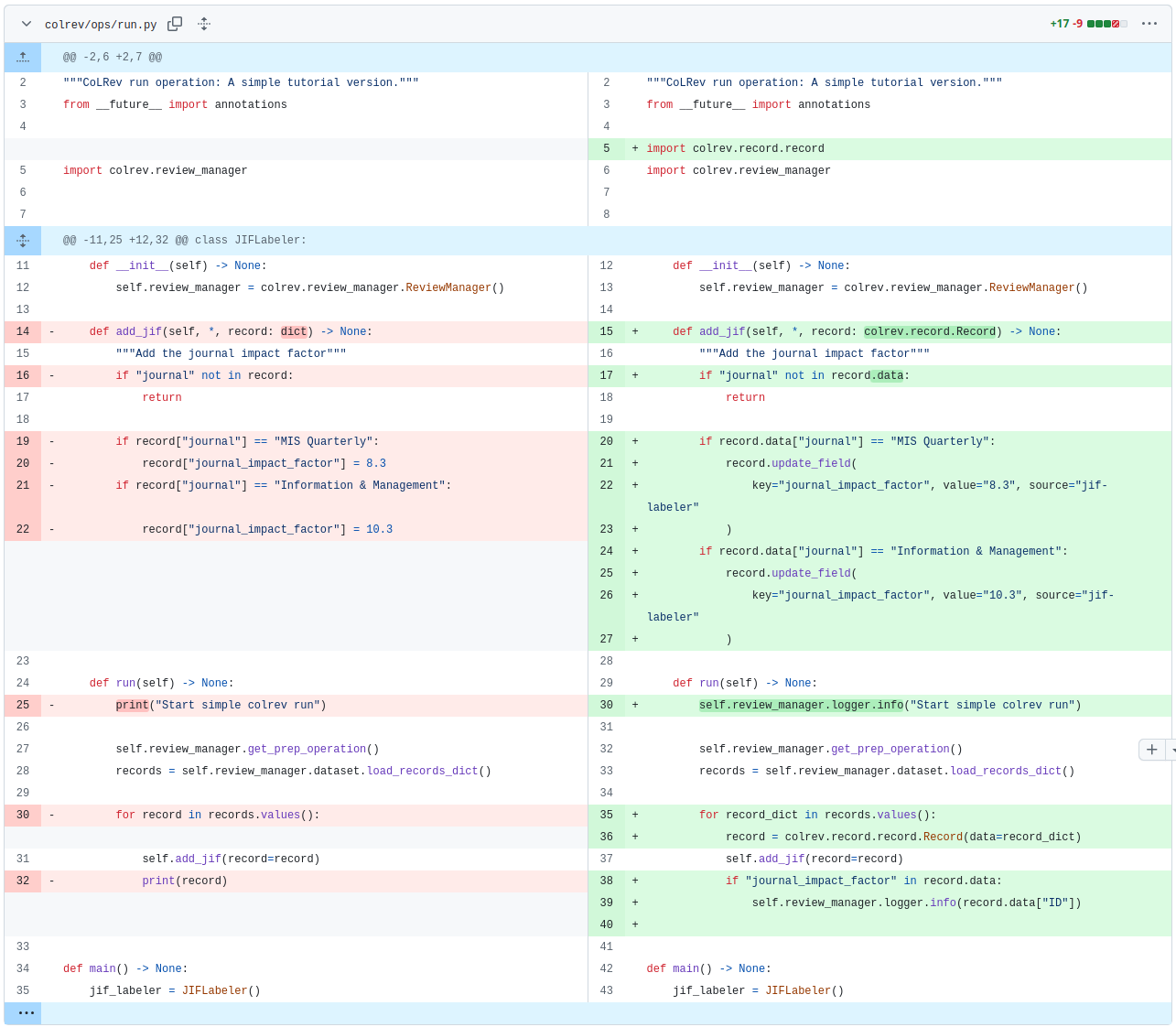Open the file options kebab menu

click(1149, 24)
